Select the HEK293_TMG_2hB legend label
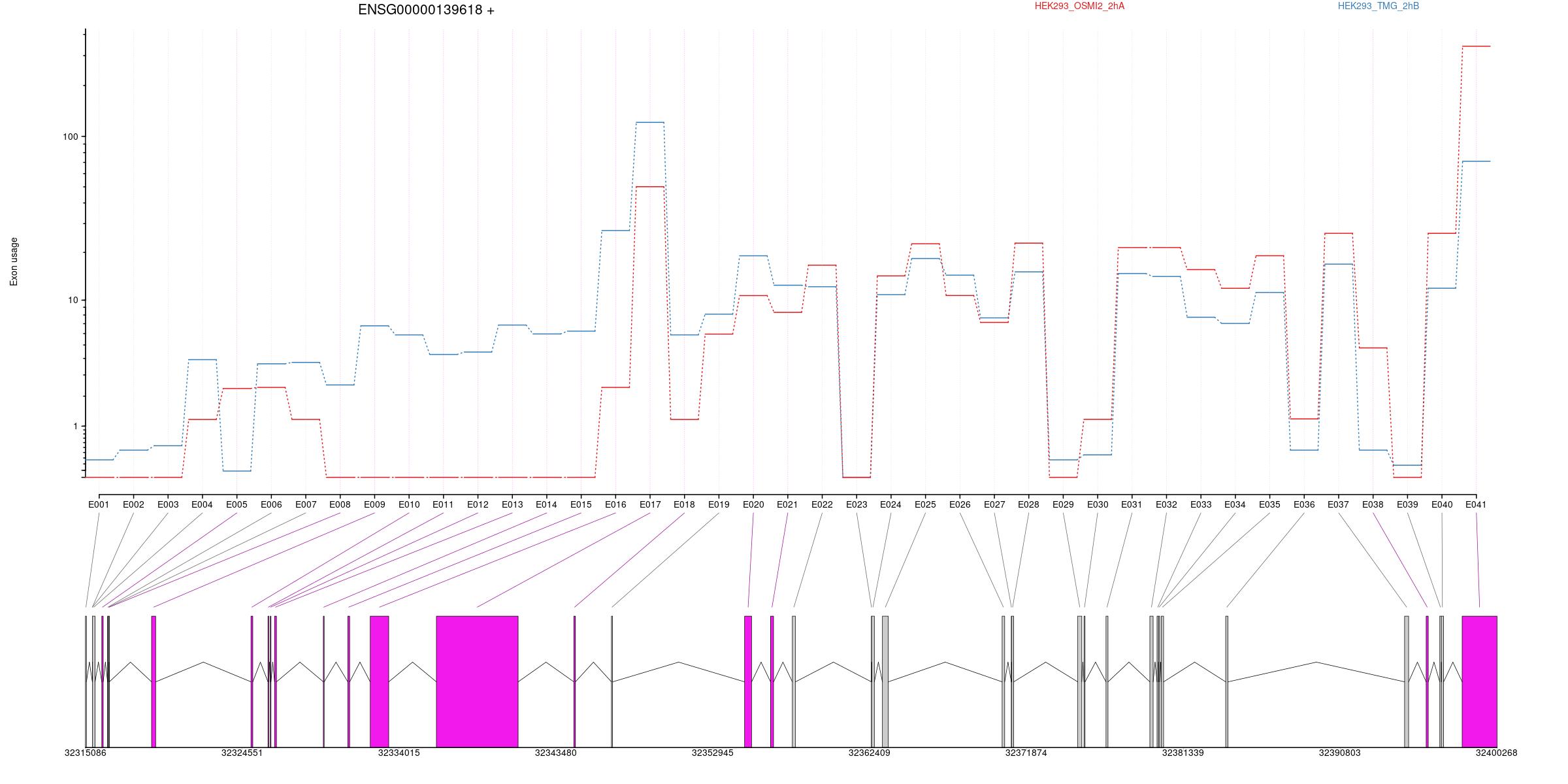1568x784 pixels. click(1379, 6)
